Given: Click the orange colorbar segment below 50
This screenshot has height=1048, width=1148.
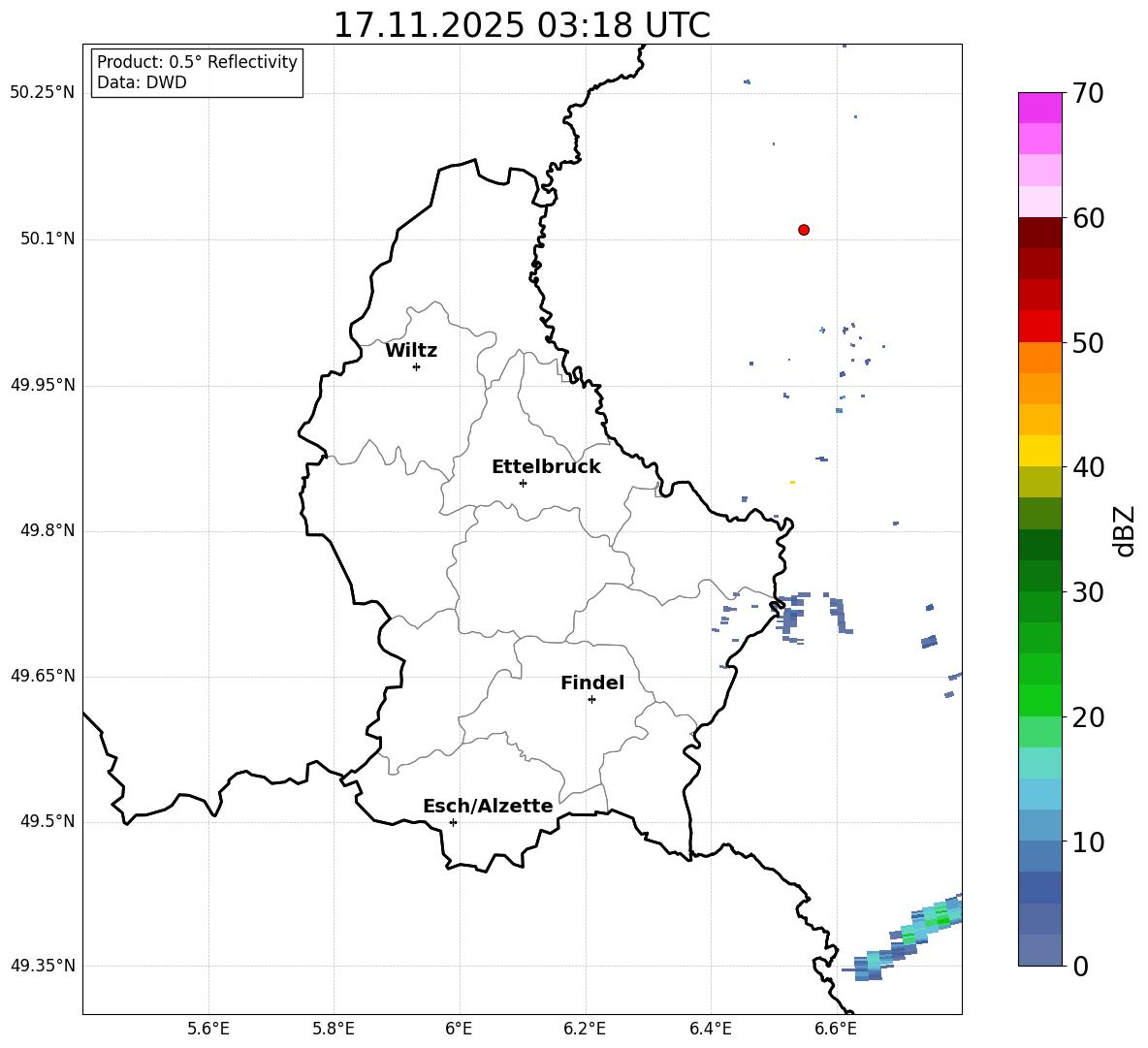Looking at the screenshot, I should [x=1039, y=358].
